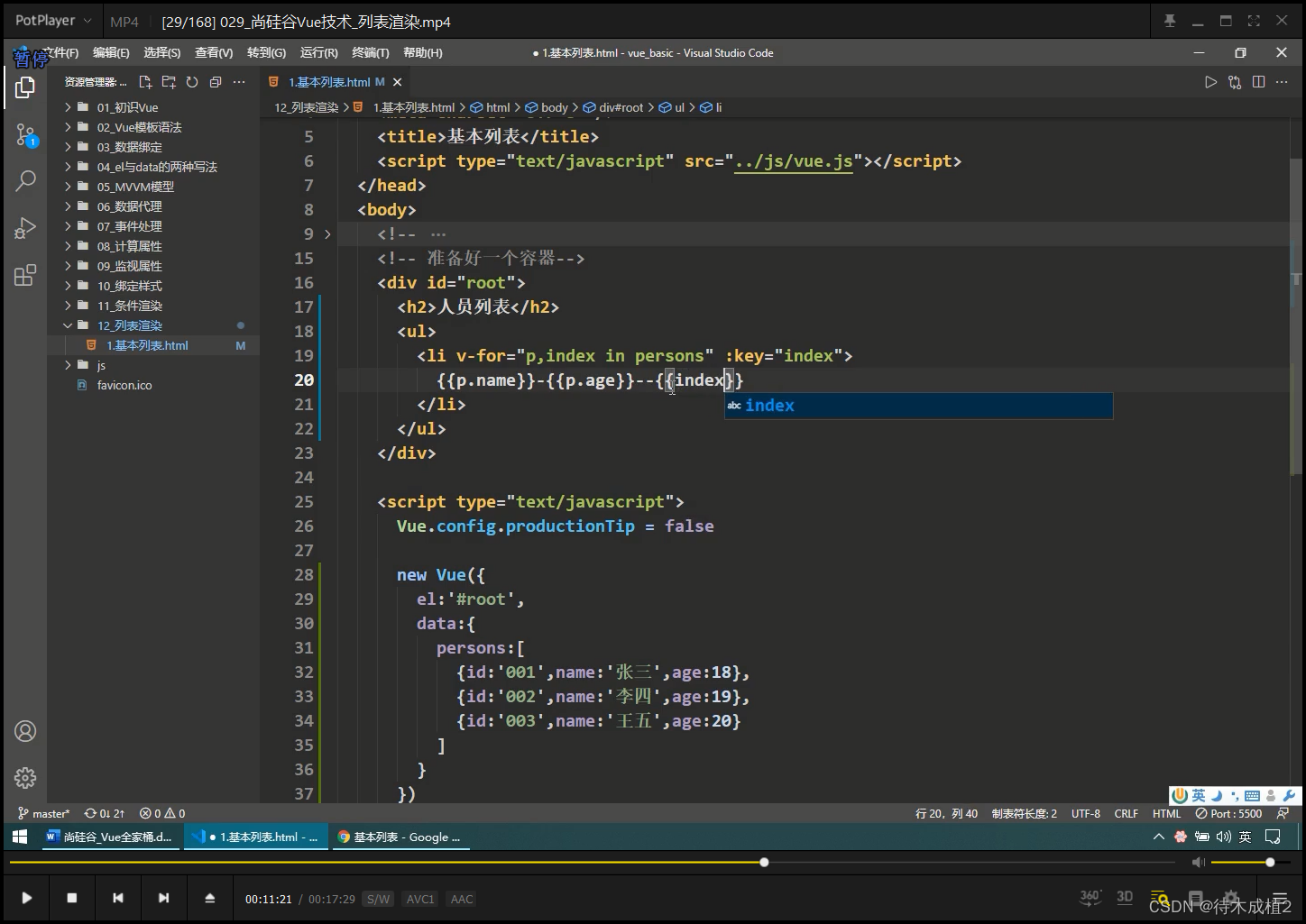The height and width of the screenshot is (924, 1306).
Task: Click 行 20, 列 40 cursor position
Action: coord(947,813)
